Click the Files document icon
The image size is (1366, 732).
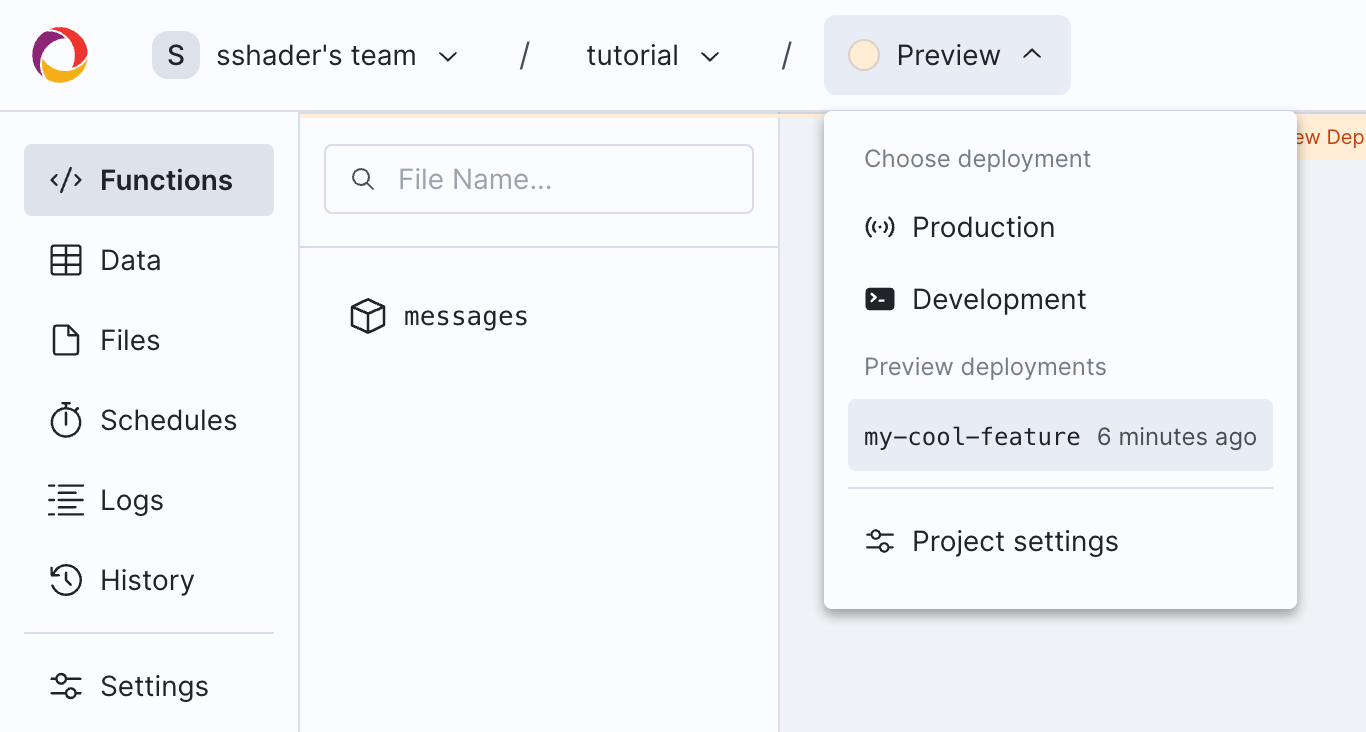[66, 340]
